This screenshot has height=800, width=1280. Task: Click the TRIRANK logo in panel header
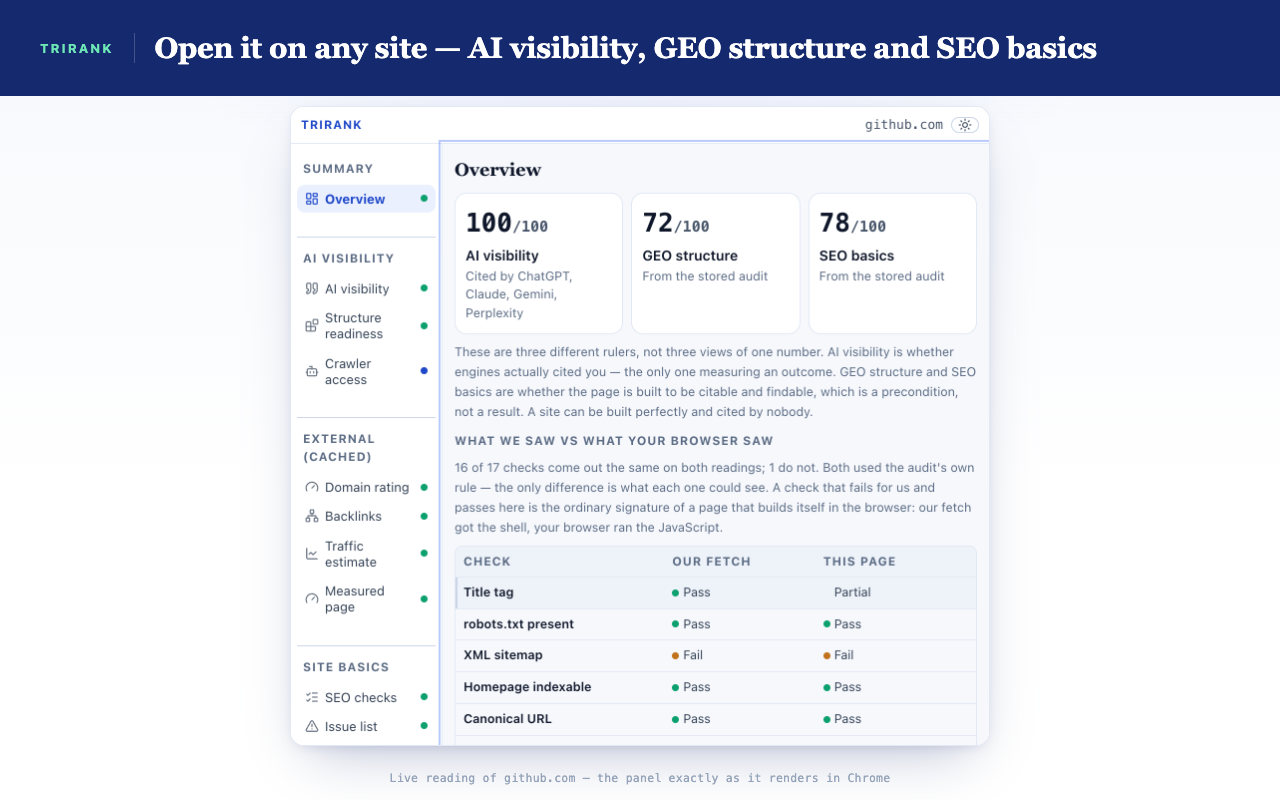point(331,125)
